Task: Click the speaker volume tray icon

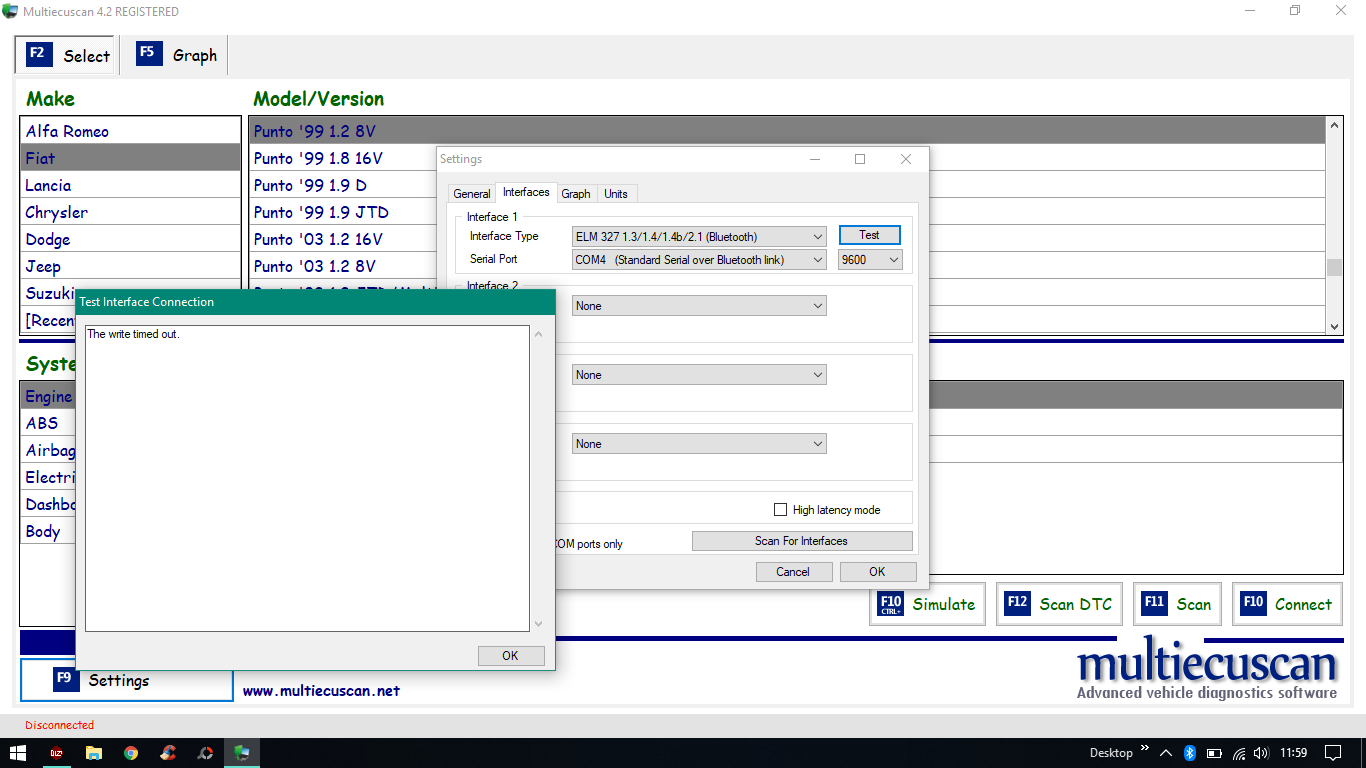Action: [1262, 753]
